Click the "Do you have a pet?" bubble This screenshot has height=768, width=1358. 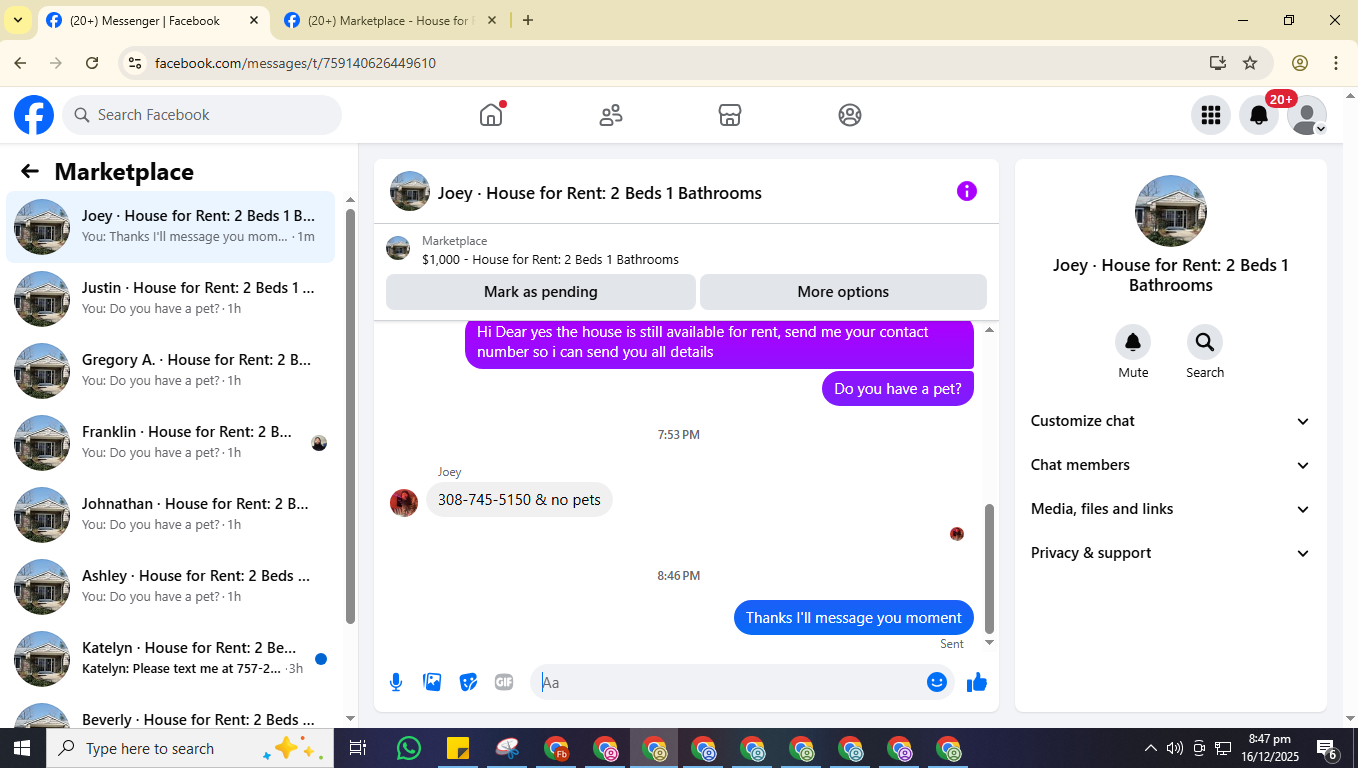[898, 389]
